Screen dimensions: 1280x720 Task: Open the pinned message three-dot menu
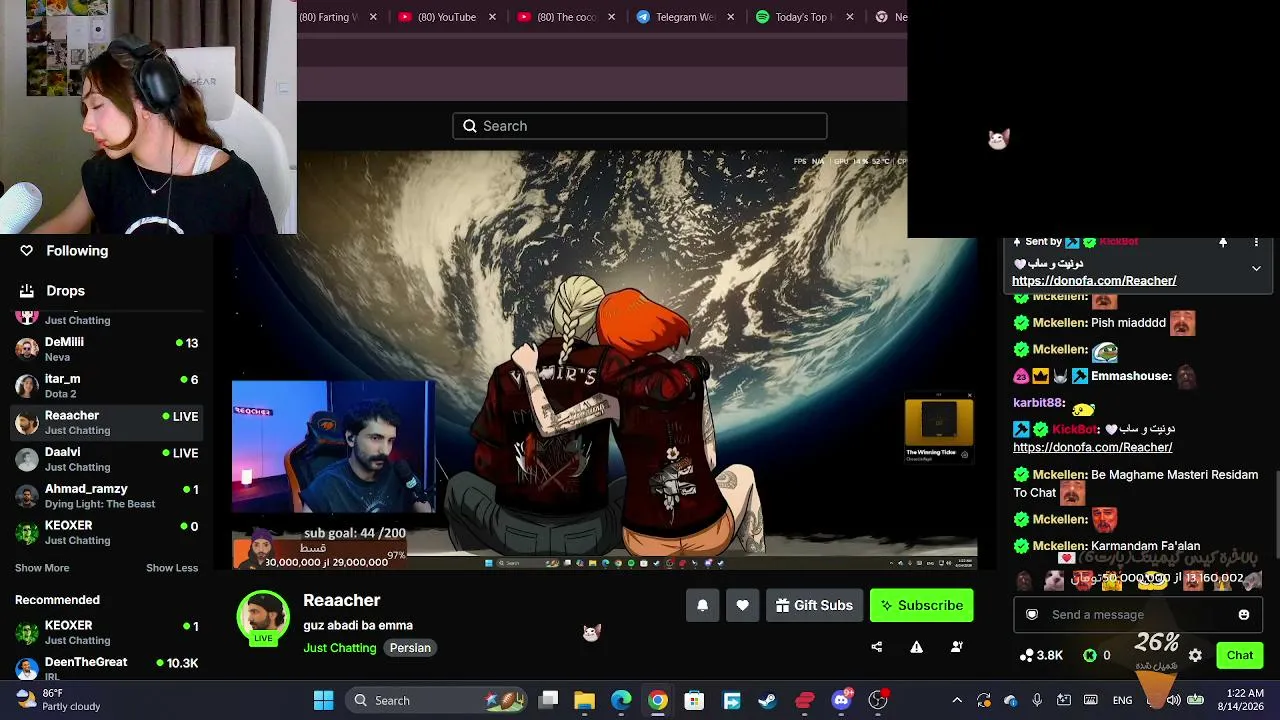(1256, 242)
